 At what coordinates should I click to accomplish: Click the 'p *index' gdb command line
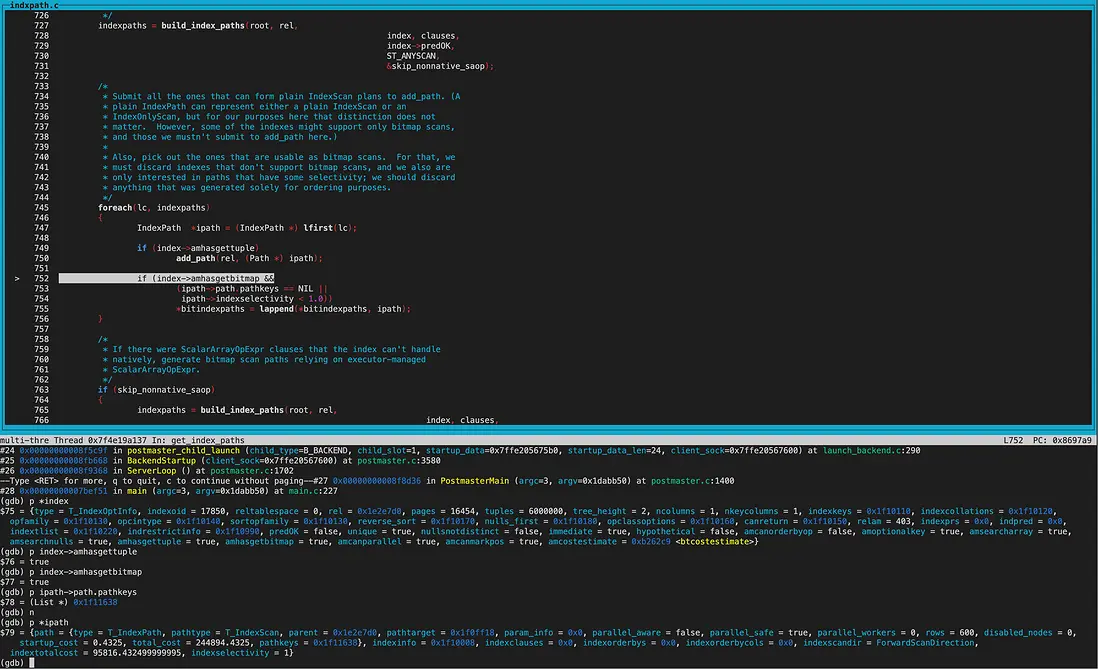[32, 501]
